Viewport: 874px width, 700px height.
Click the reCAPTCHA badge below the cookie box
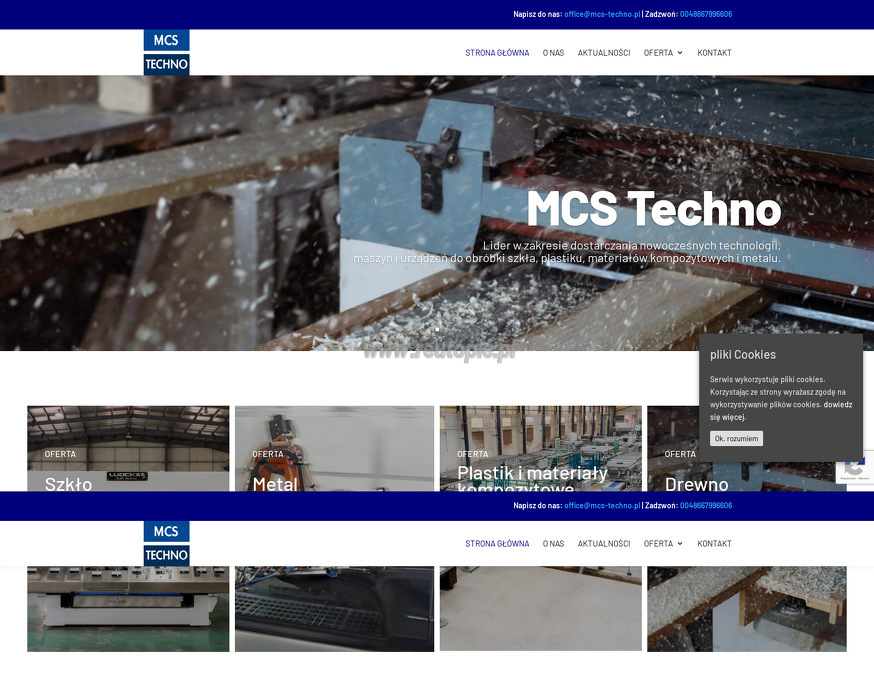click(855, 467)
